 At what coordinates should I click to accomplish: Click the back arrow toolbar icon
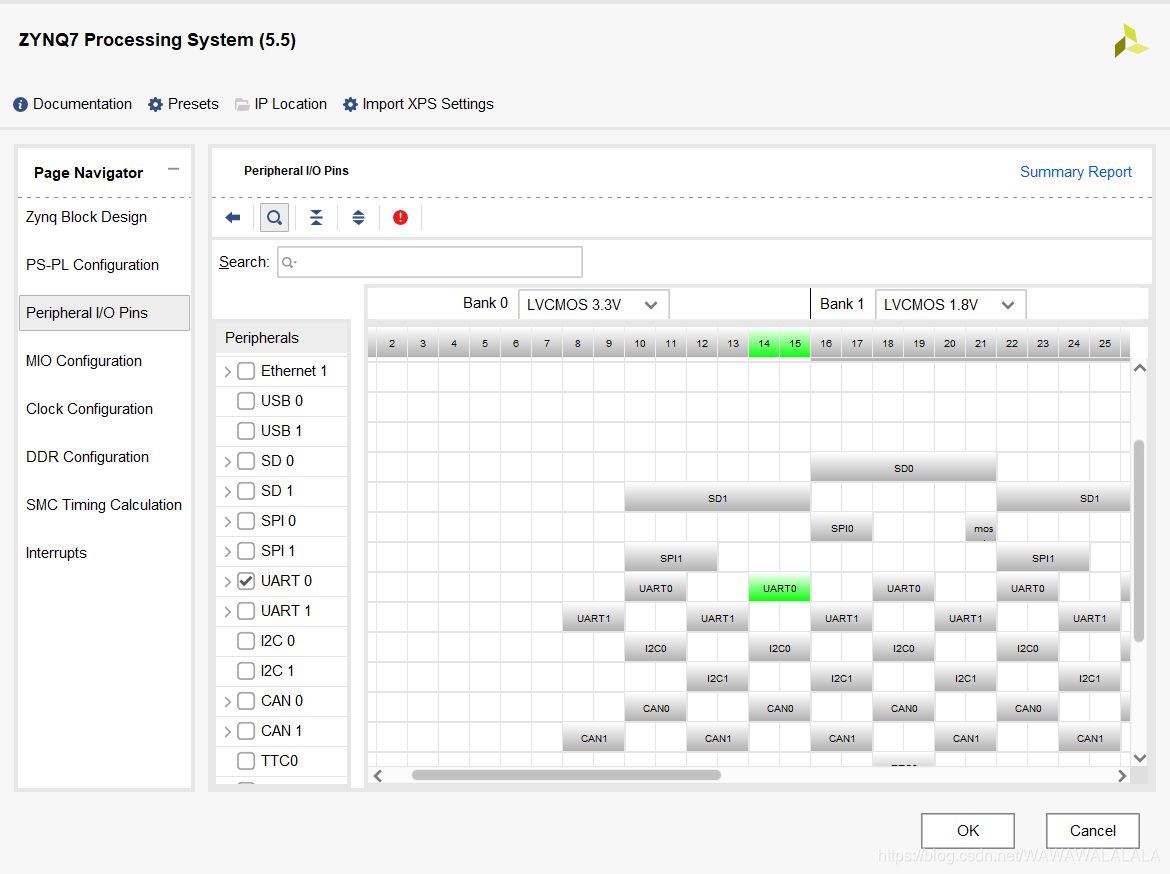pyautogui.click(x=233, y=217)
